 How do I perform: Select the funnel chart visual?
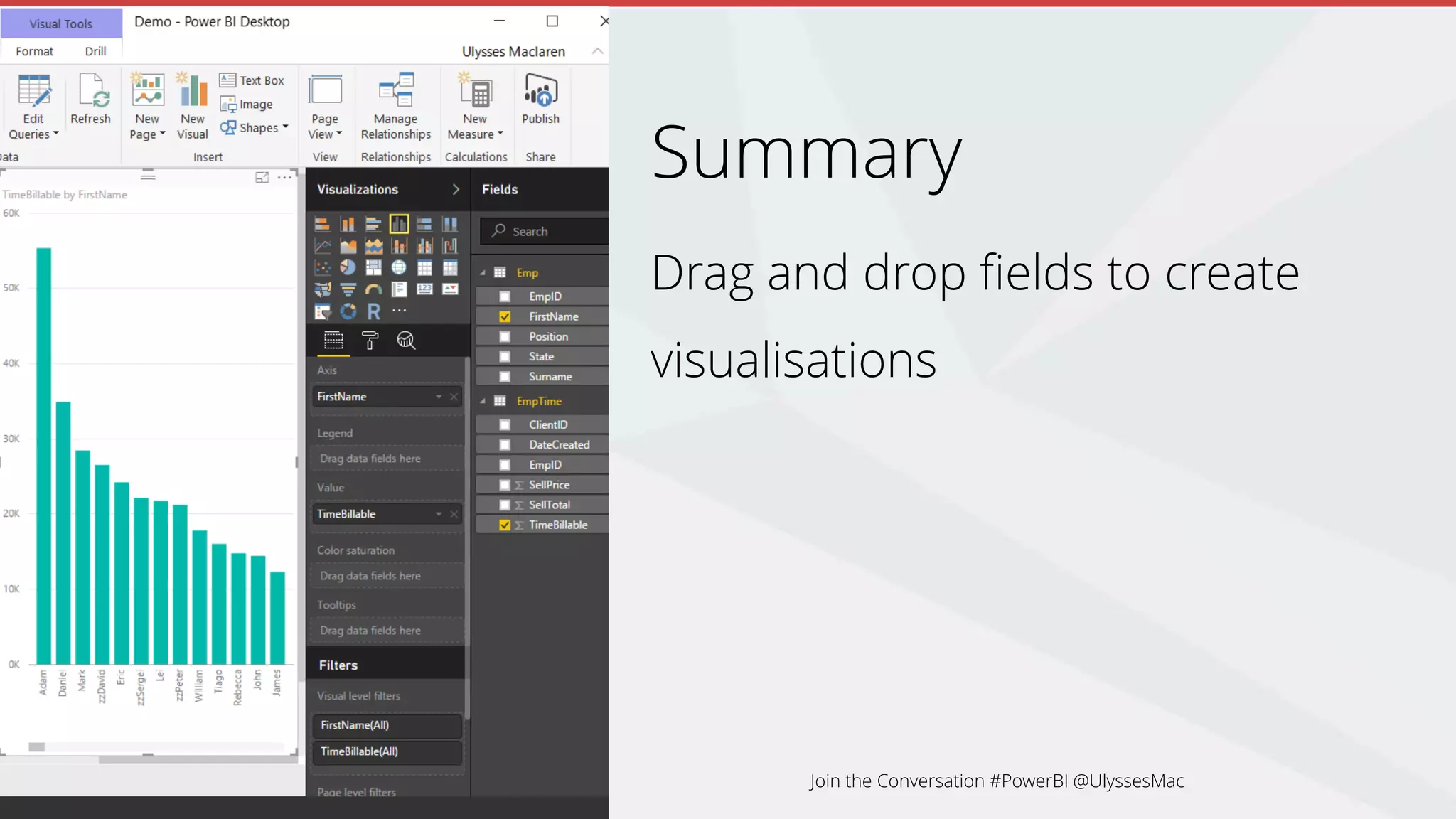[x=348, y=289]
